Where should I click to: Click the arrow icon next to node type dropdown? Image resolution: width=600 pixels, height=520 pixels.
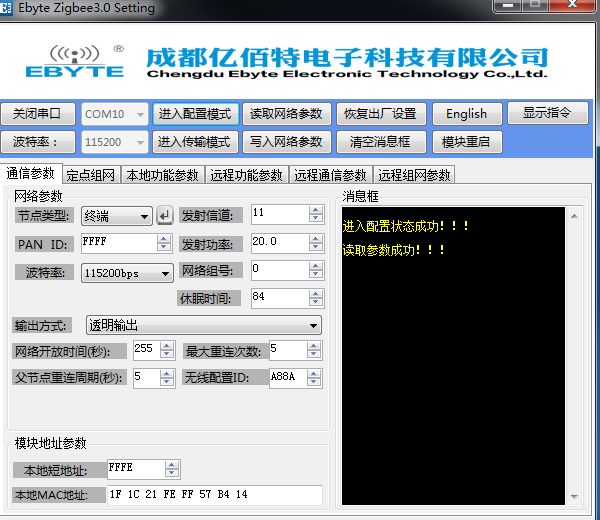tap(165, 215)
